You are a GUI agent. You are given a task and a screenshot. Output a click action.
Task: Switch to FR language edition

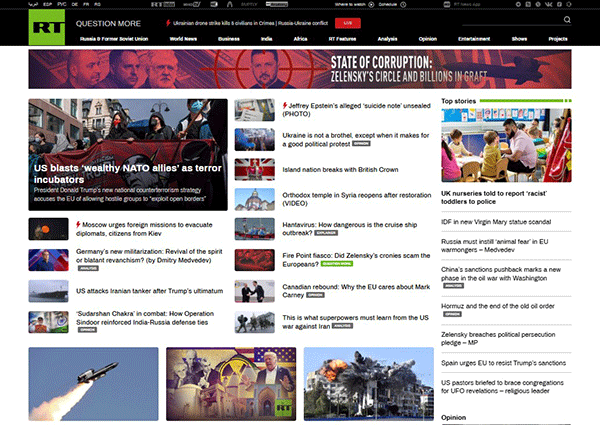point(86,4)
